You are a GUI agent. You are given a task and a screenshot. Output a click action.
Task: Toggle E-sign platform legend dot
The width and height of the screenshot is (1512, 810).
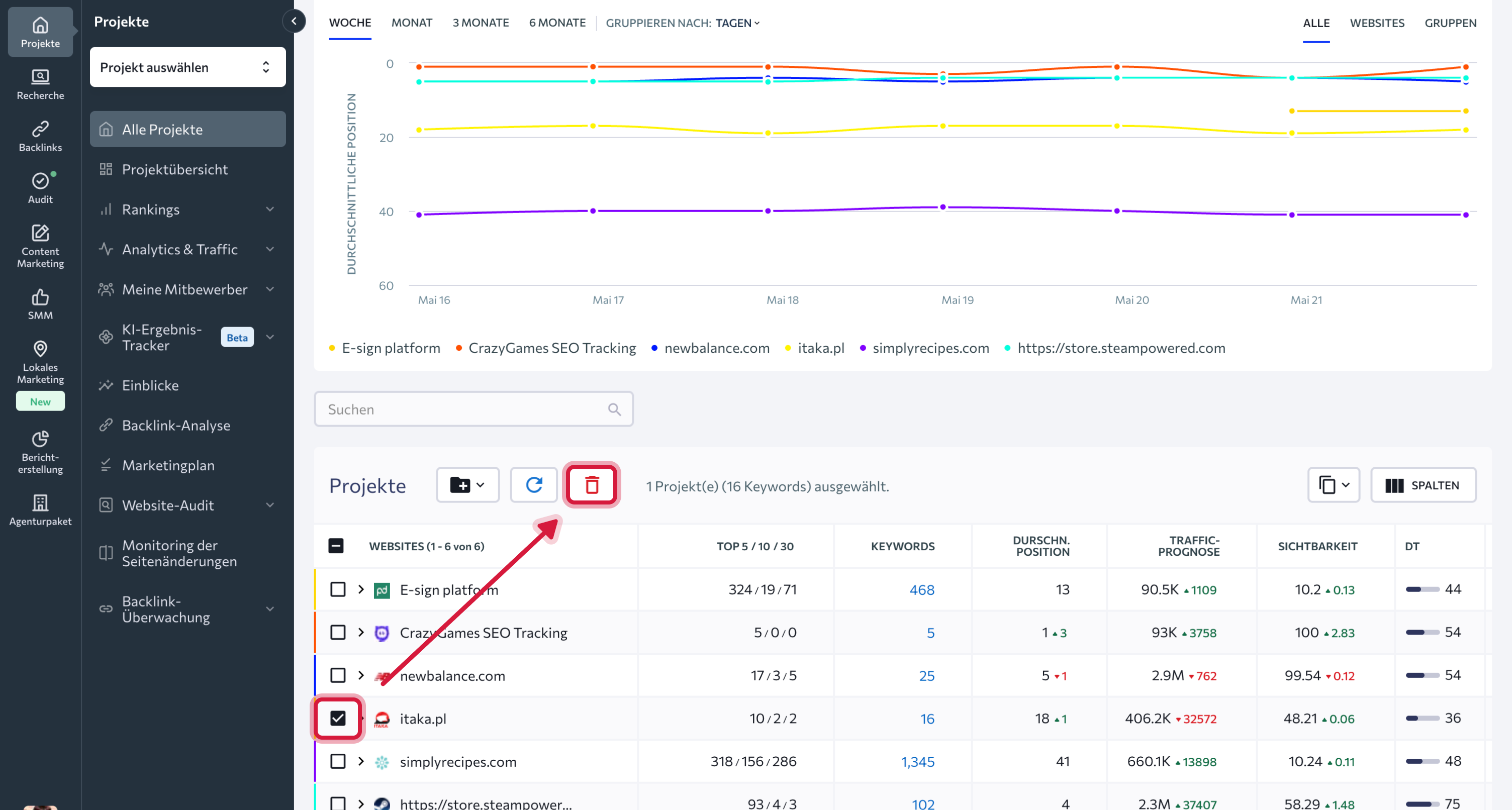coord(332,348)
